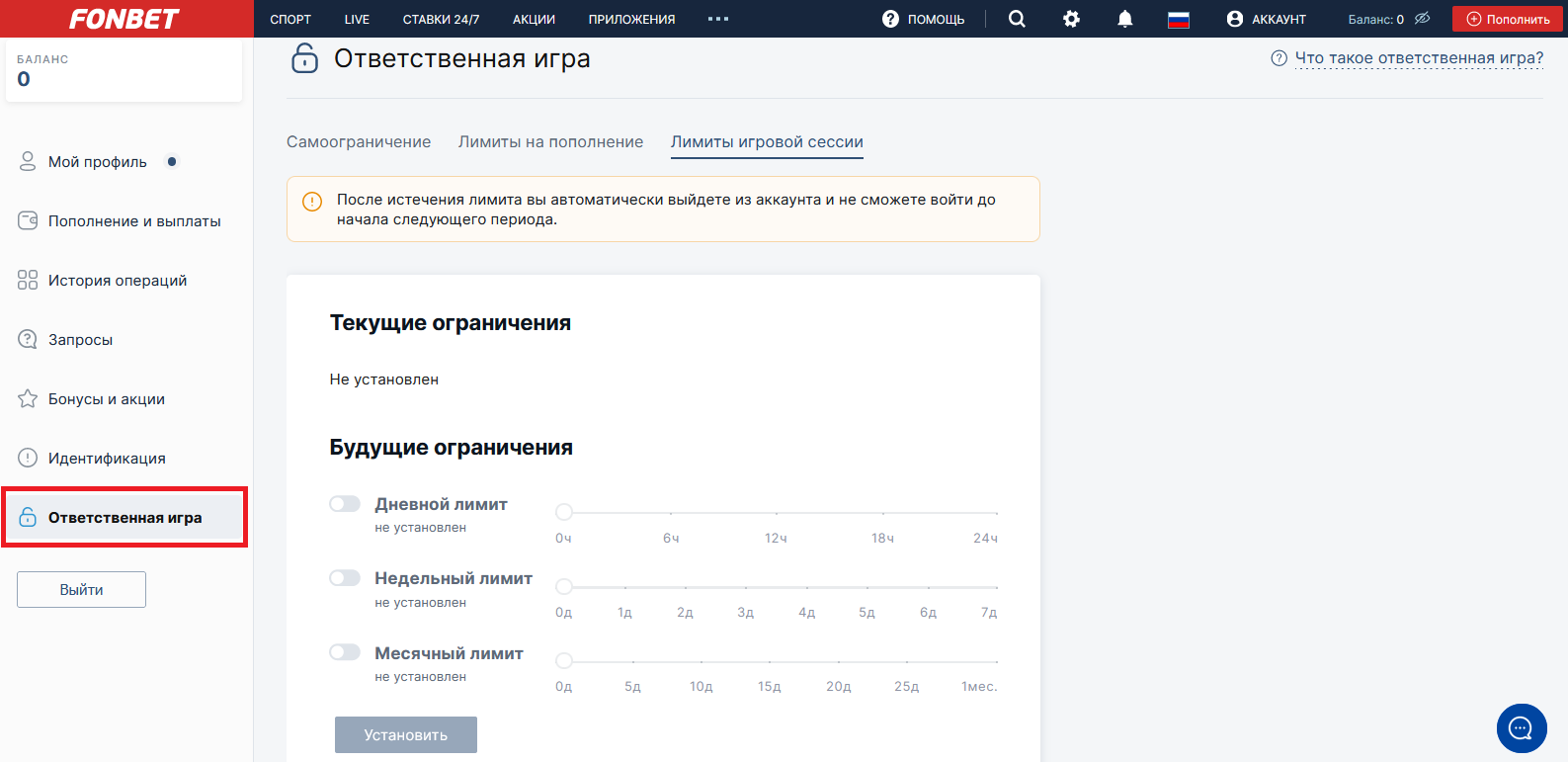The image size is (1568, 762).
Task: Select Ответственная игра in sidebar
Action: 124,517
